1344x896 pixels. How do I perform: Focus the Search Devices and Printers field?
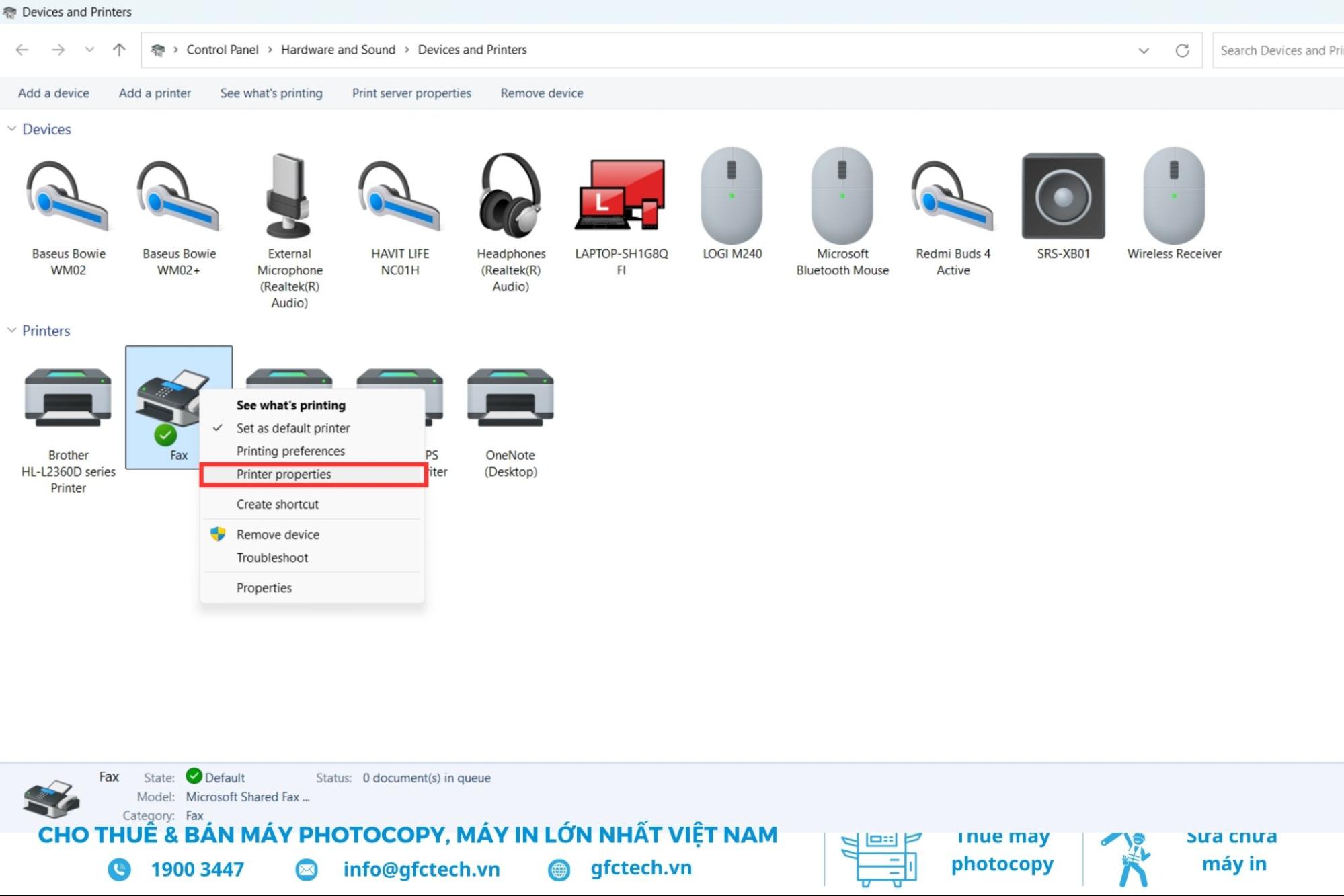point(1278,50)
